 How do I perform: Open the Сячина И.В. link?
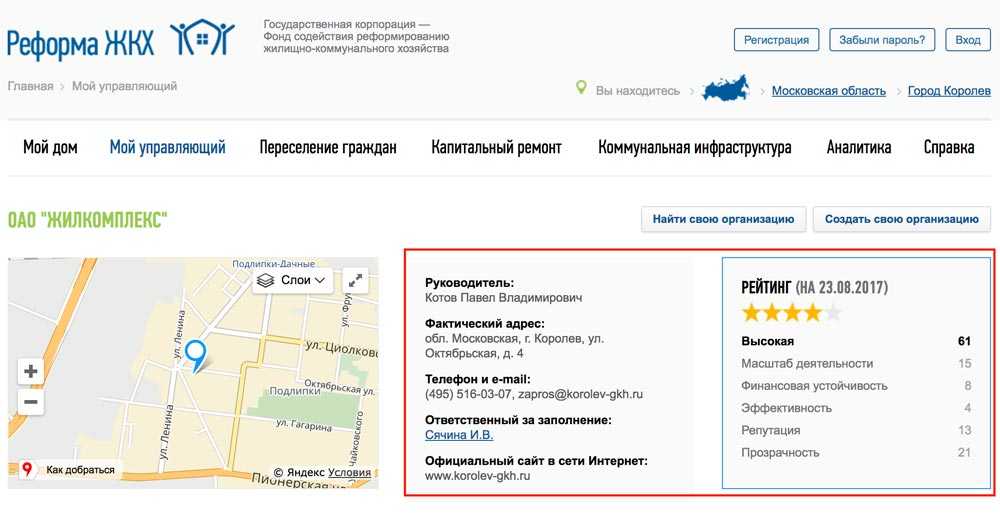459,435
